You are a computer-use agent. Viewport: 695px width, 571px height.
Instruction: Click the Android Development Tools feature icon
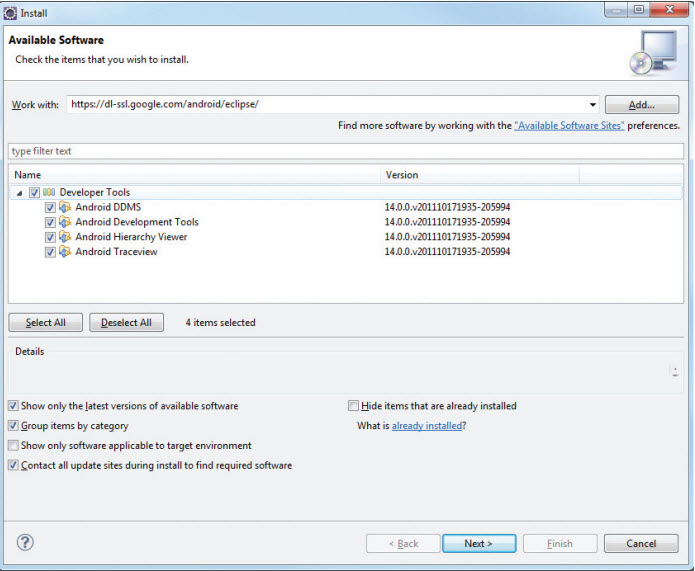(65, 222)
